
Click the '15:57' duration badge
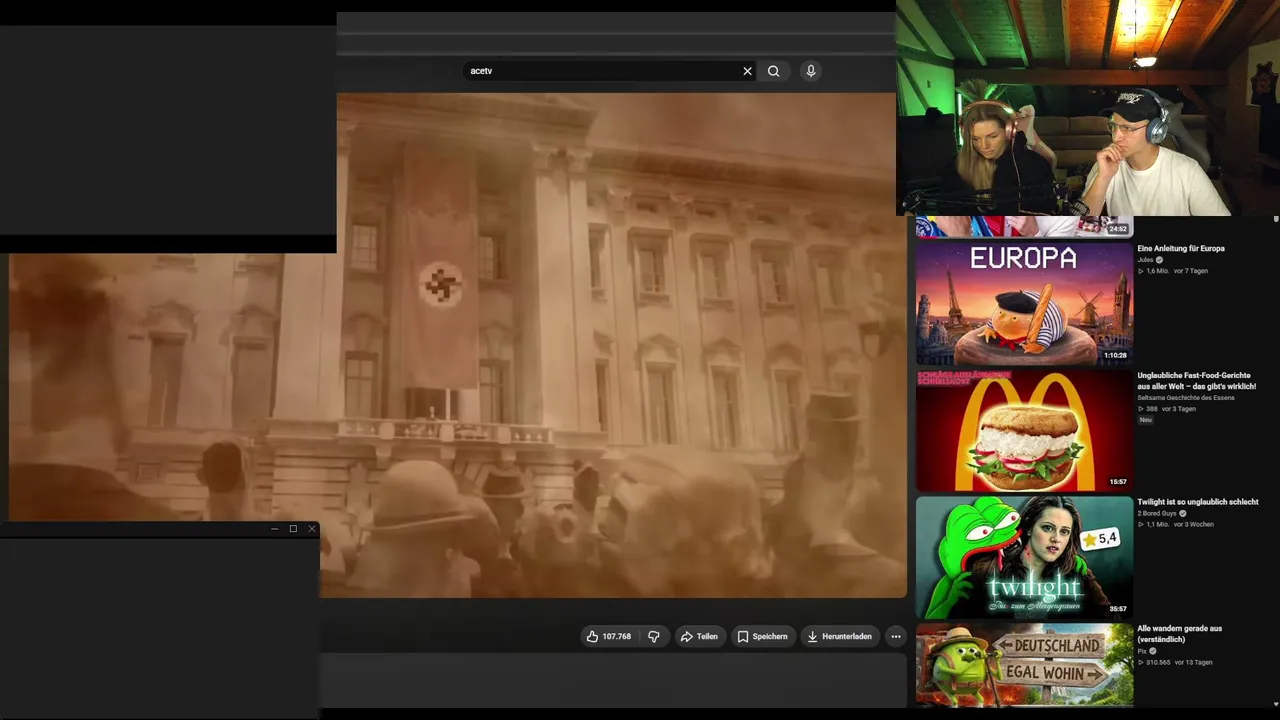1118,482
